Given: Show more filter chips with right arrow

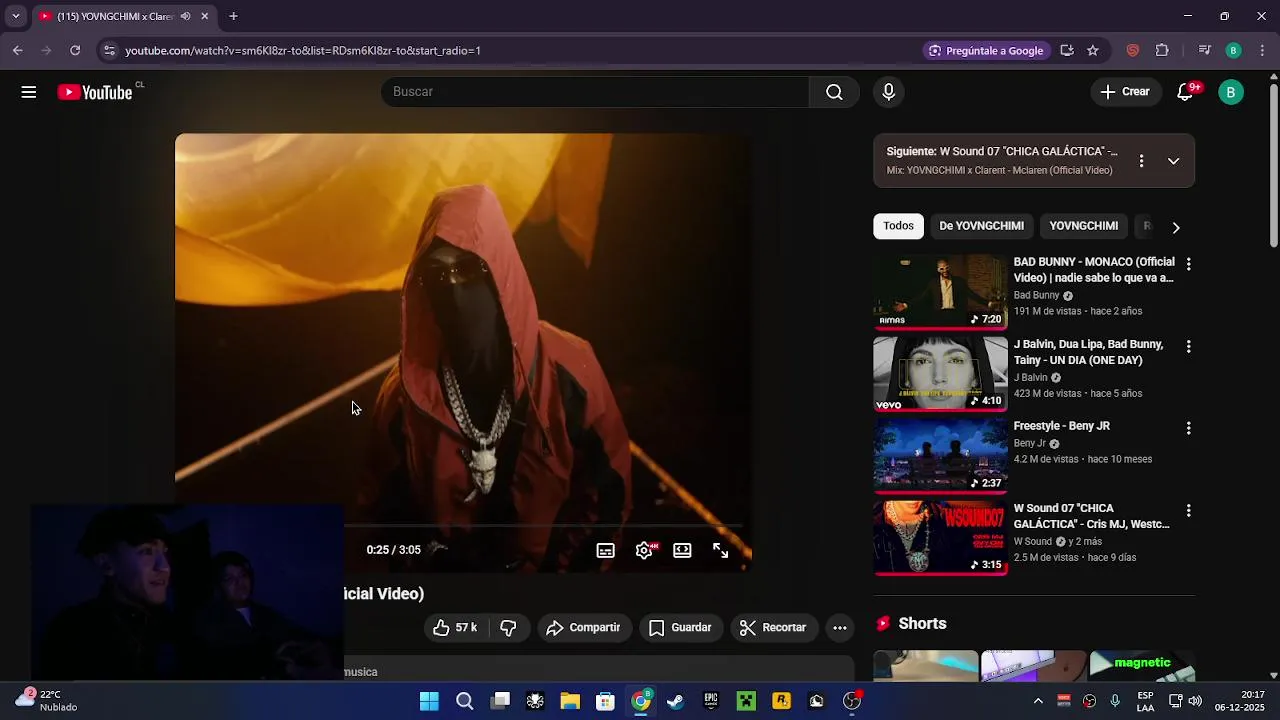Looking at the screenshot, I should 1176,227.
